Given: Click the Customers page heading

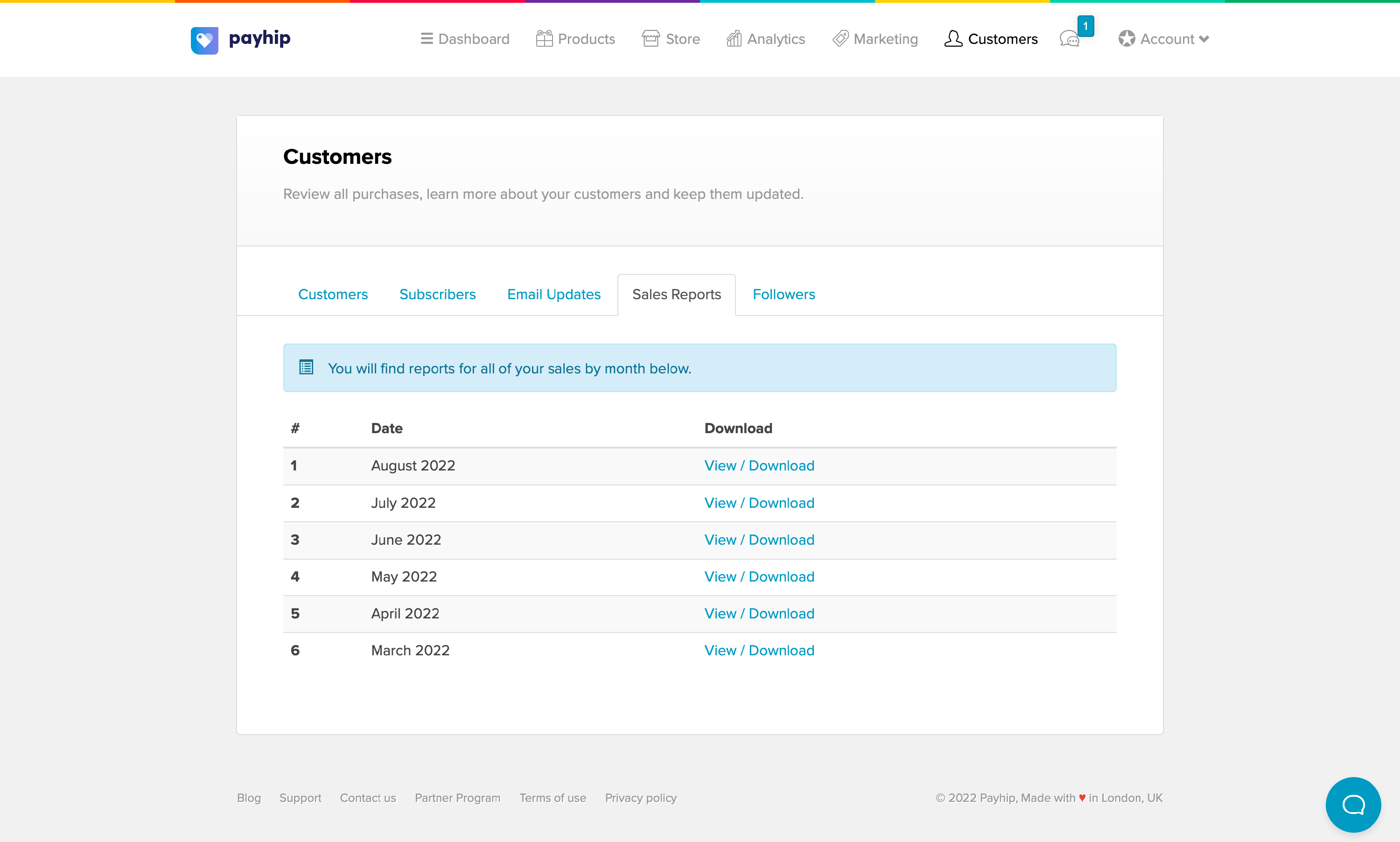Looking at the screenshot, I should point(337,157).
